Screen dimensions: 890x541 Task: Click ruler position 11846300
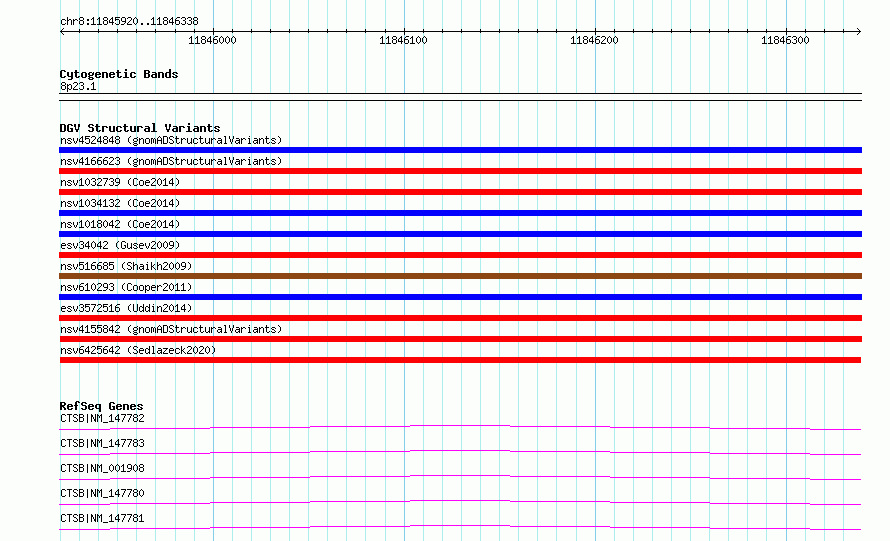tap(785, 40)
